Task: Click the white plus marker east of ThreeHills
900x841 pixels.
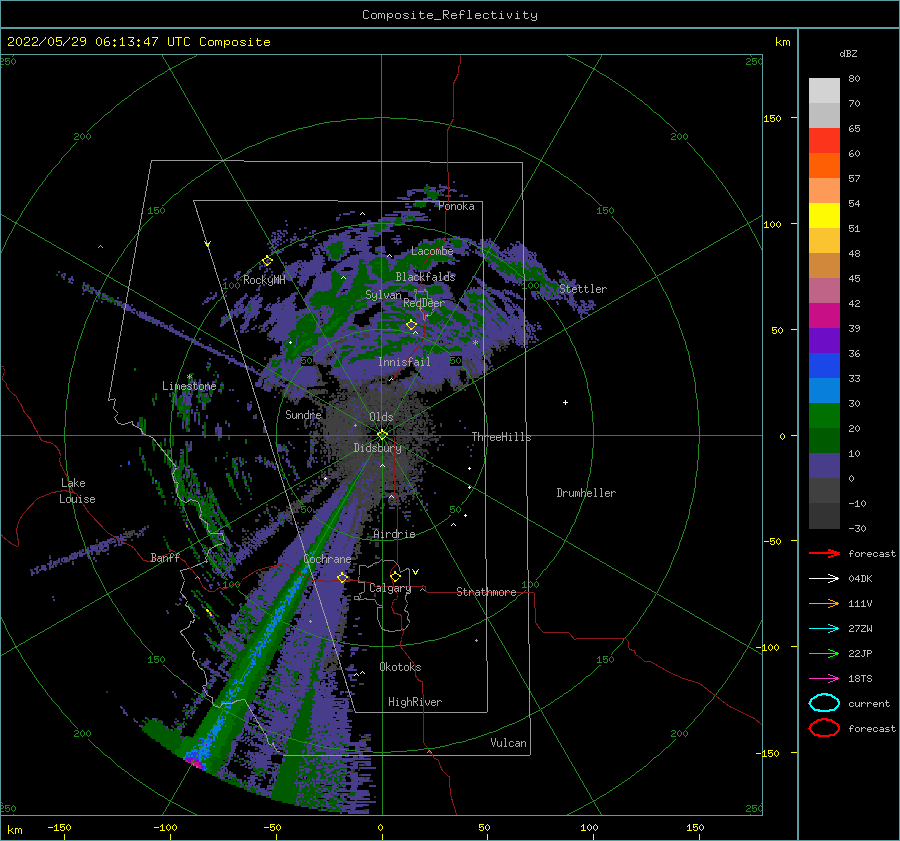Action: coord(565,402)
